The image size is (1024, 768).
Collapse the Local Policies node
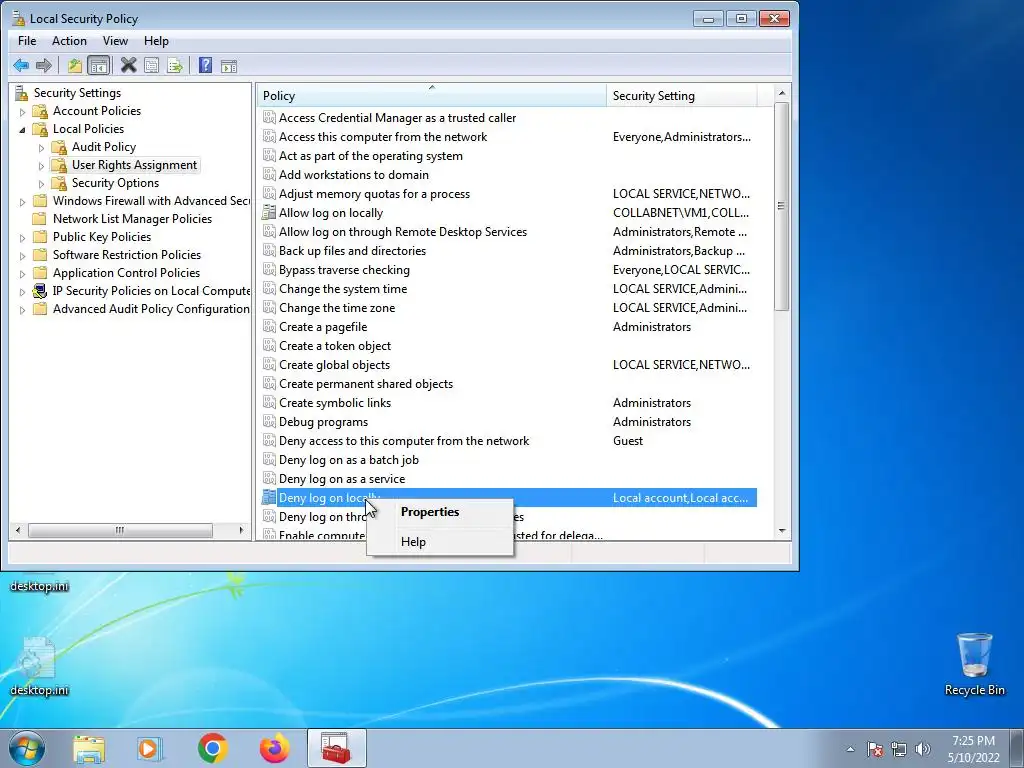point(22,129)
